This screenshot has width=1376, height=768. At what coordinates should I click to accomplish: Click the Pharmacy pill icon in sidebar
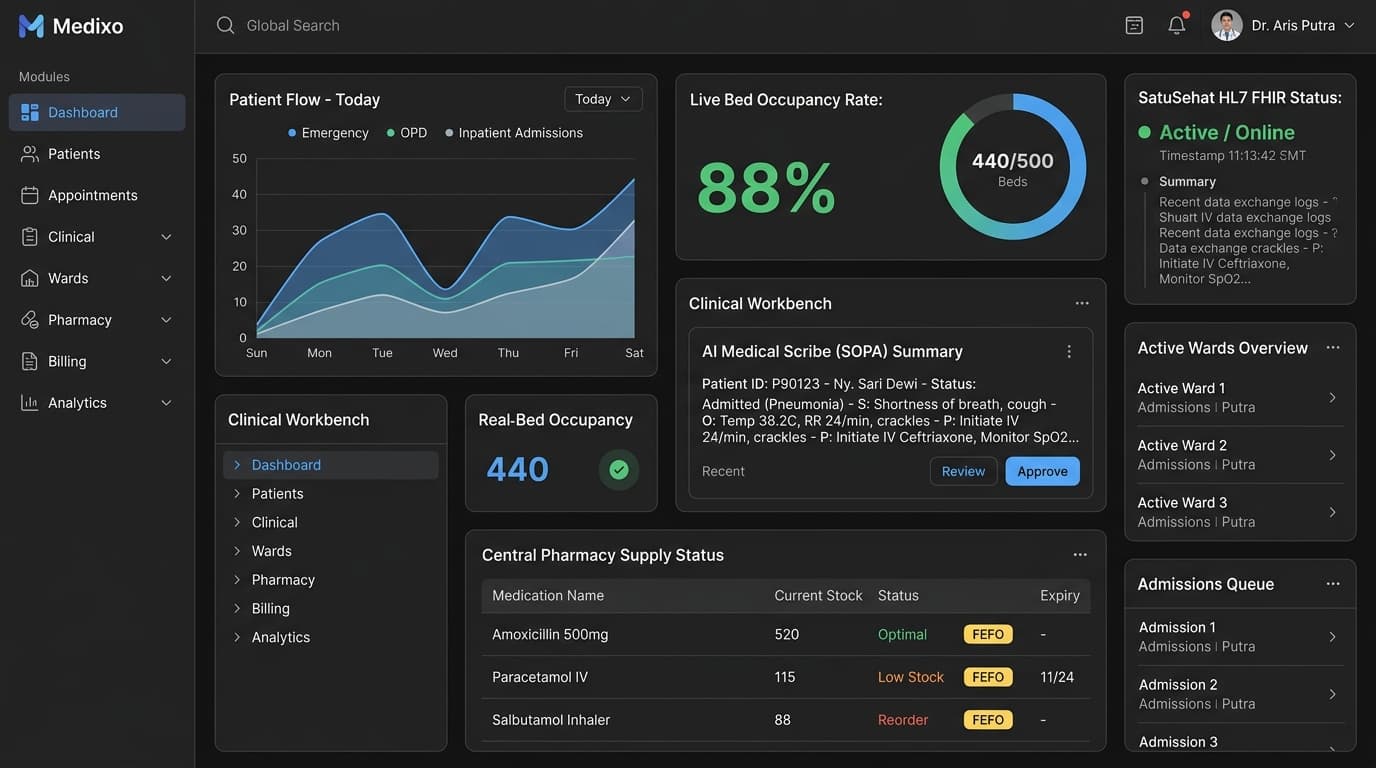point(30,320)
